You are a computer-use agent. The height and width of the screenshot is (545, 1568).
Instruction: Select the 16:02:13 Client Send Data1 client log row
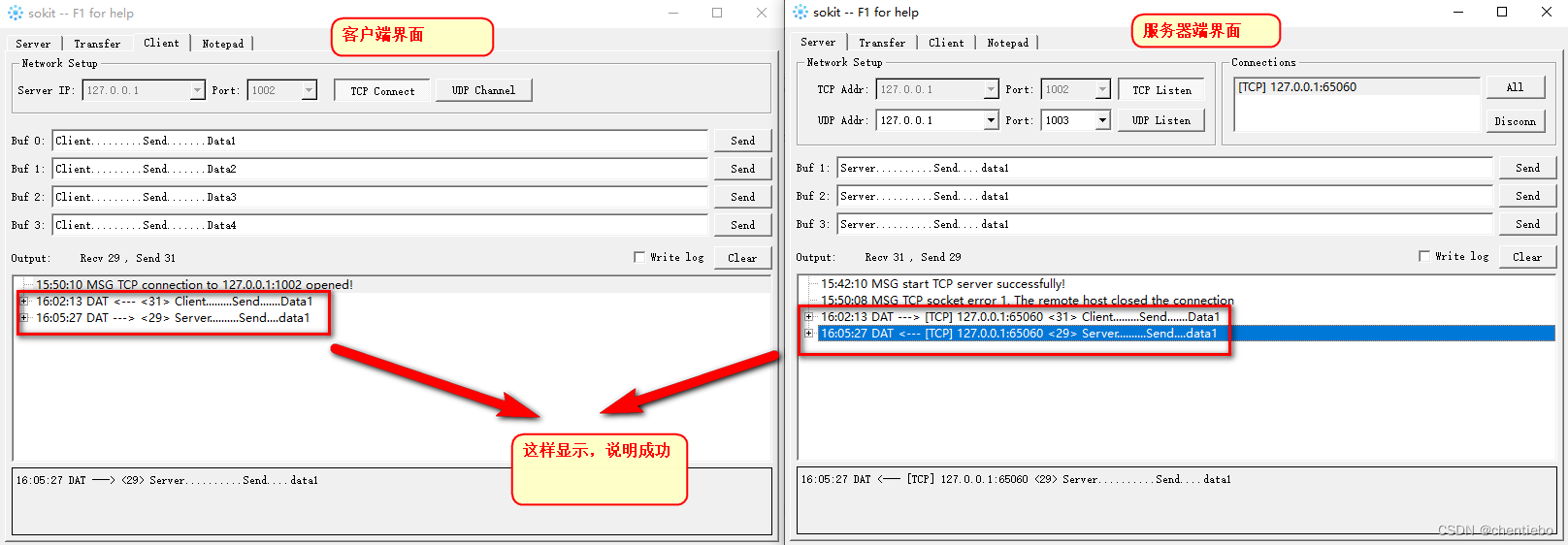[x=175, y=302]
